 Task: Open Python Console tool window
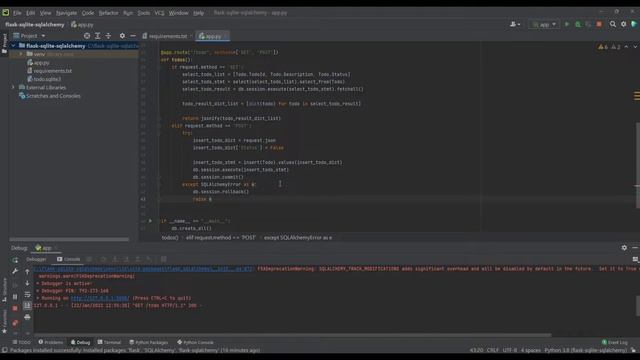pos(195,342)
